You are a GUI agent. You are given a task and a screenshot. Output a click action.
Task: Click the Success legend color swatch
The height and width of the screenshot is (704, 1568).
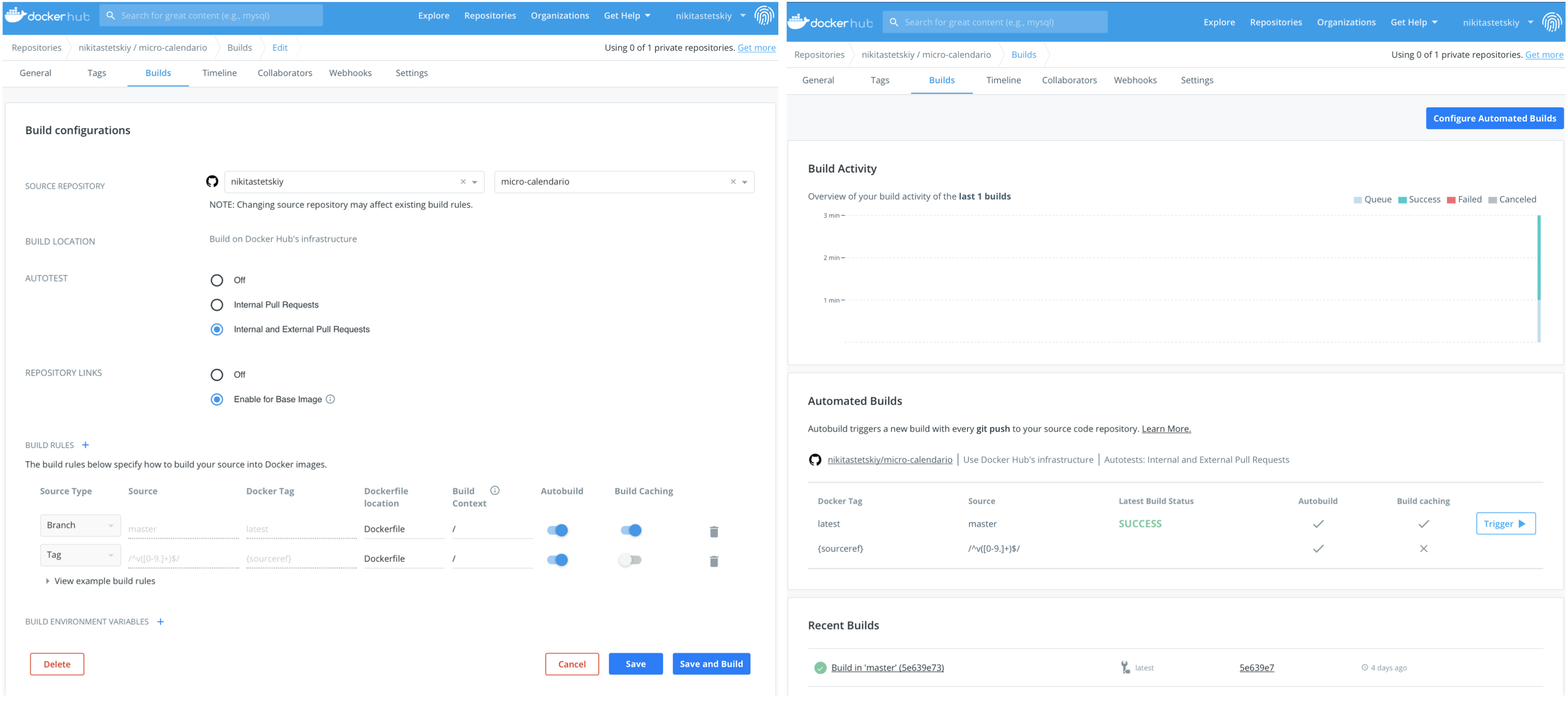pos(1402,200)
